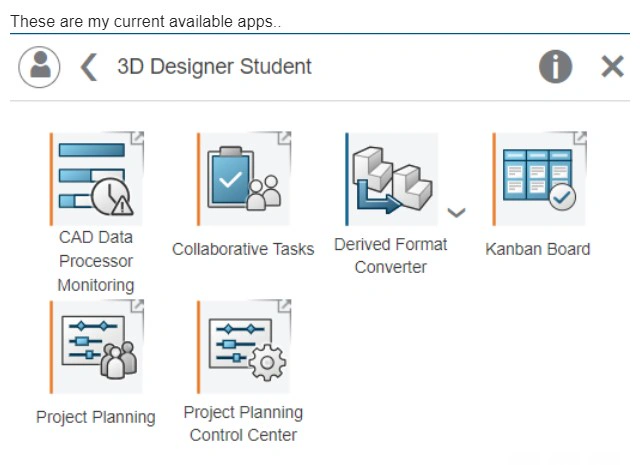Click the Derived Format Converter blocks icon
Screen dimensions: 640x465
point(392,179)
